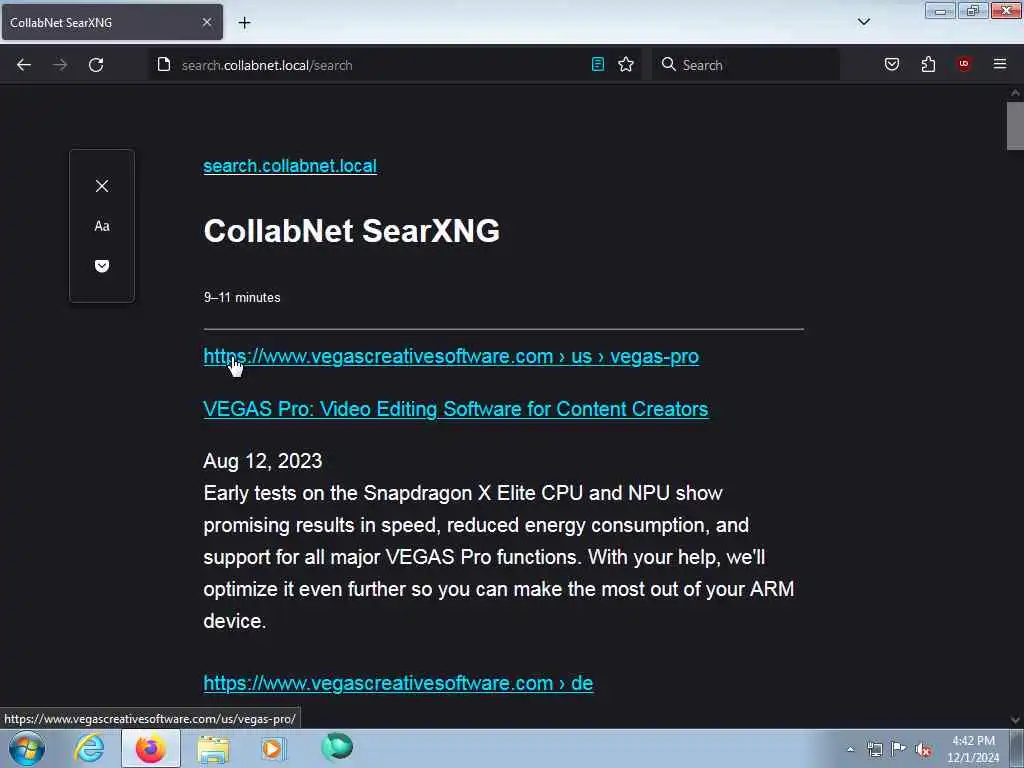The height and width of the screenshot is (768, 1024).
Task: Open the Extensions puzzle icon
Action: [x=928, y=64]
